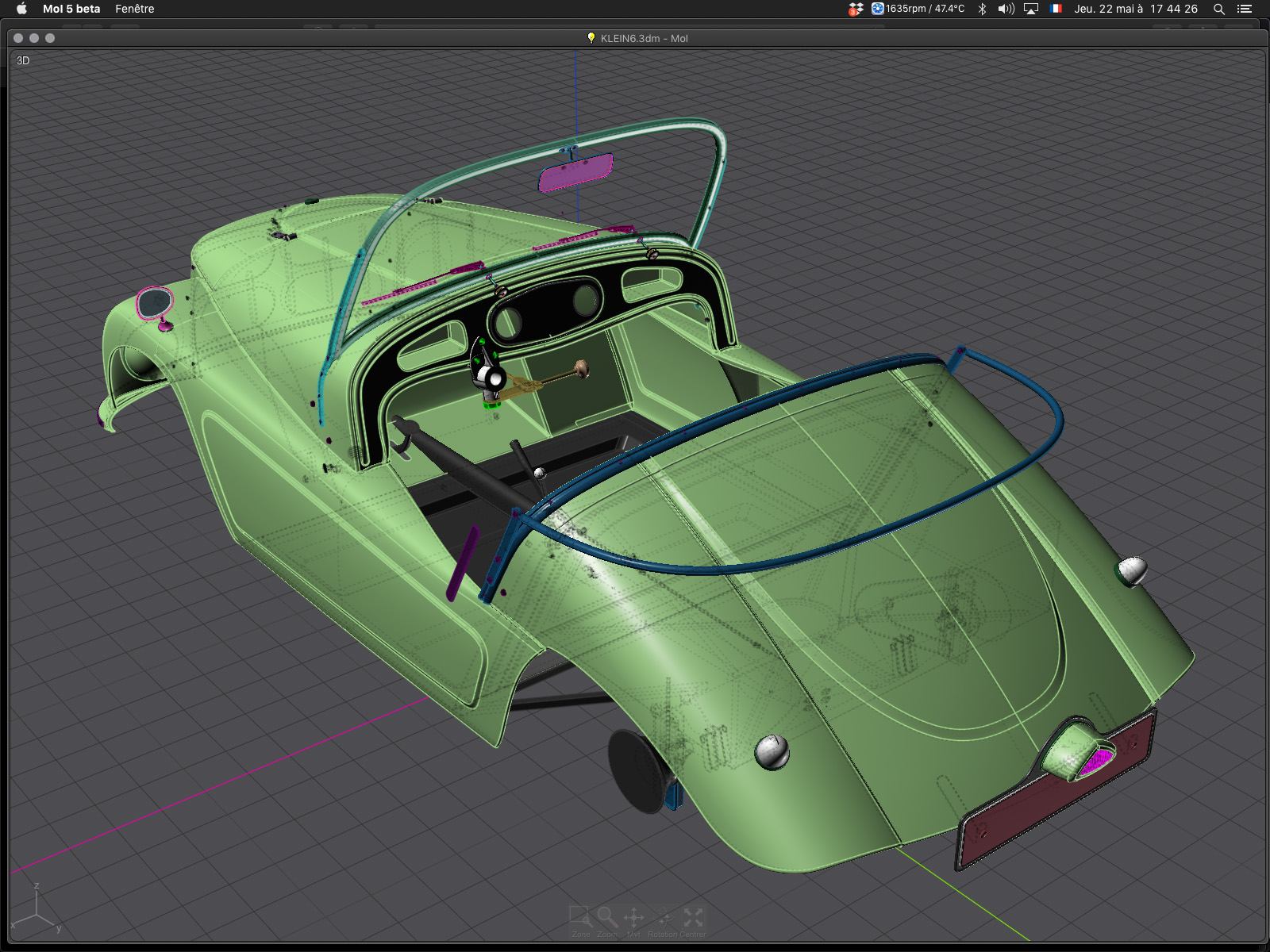Click the AirPlay display icon

[1031, 9]
